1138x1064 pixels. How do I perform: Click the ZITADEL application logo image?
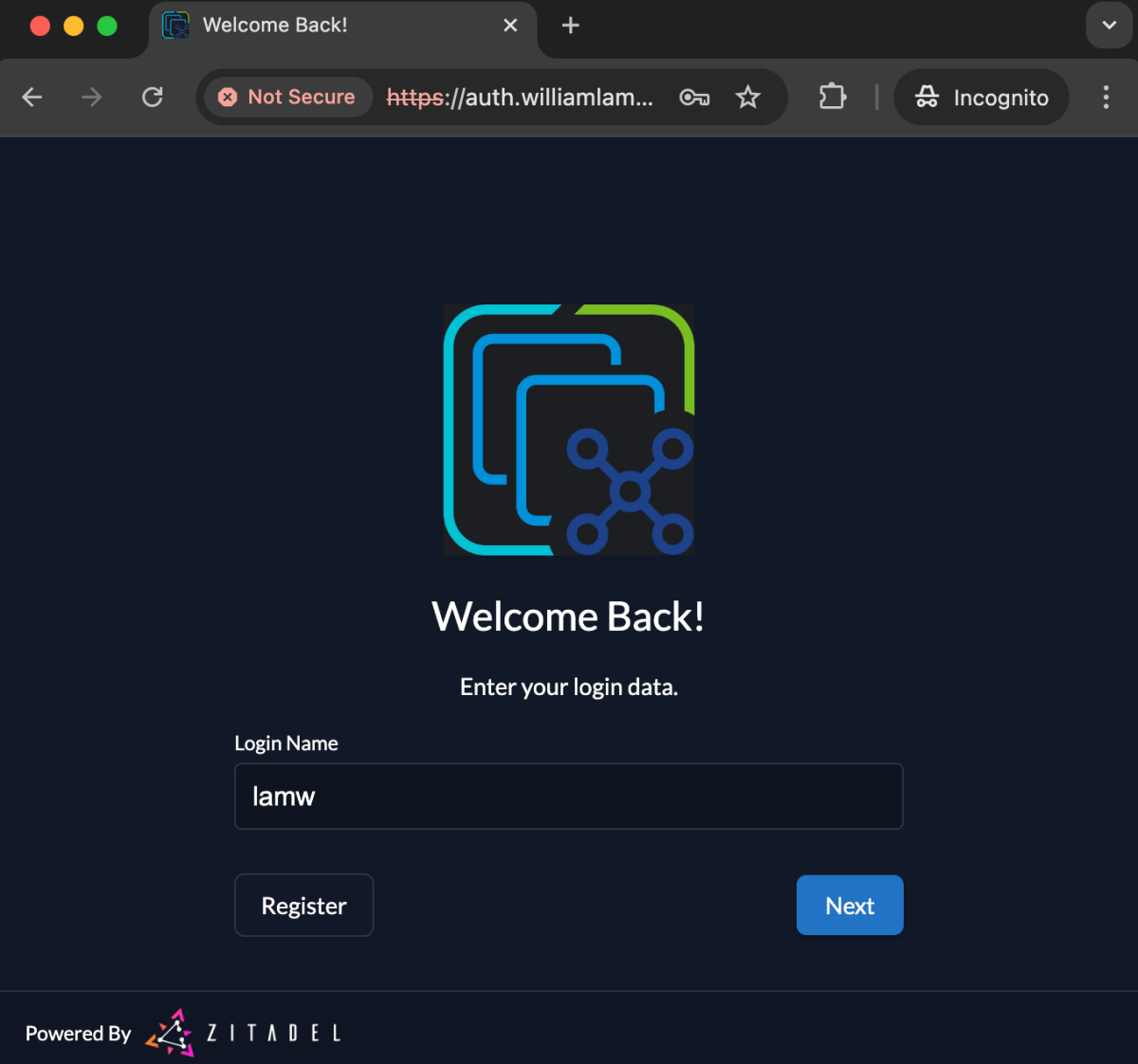pos(568,430)
